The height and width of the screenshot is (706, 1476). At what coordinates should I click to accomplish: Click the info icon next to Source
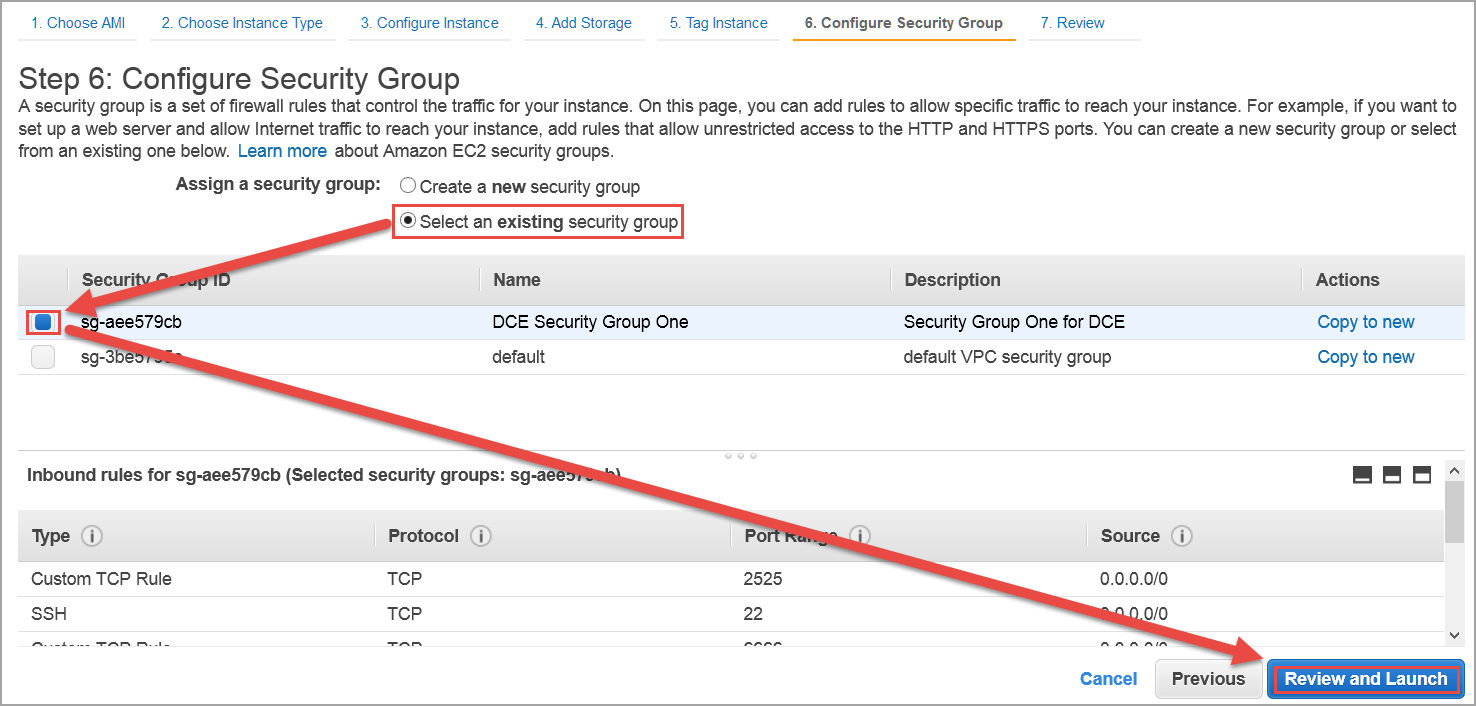(x=1181, y=536)
